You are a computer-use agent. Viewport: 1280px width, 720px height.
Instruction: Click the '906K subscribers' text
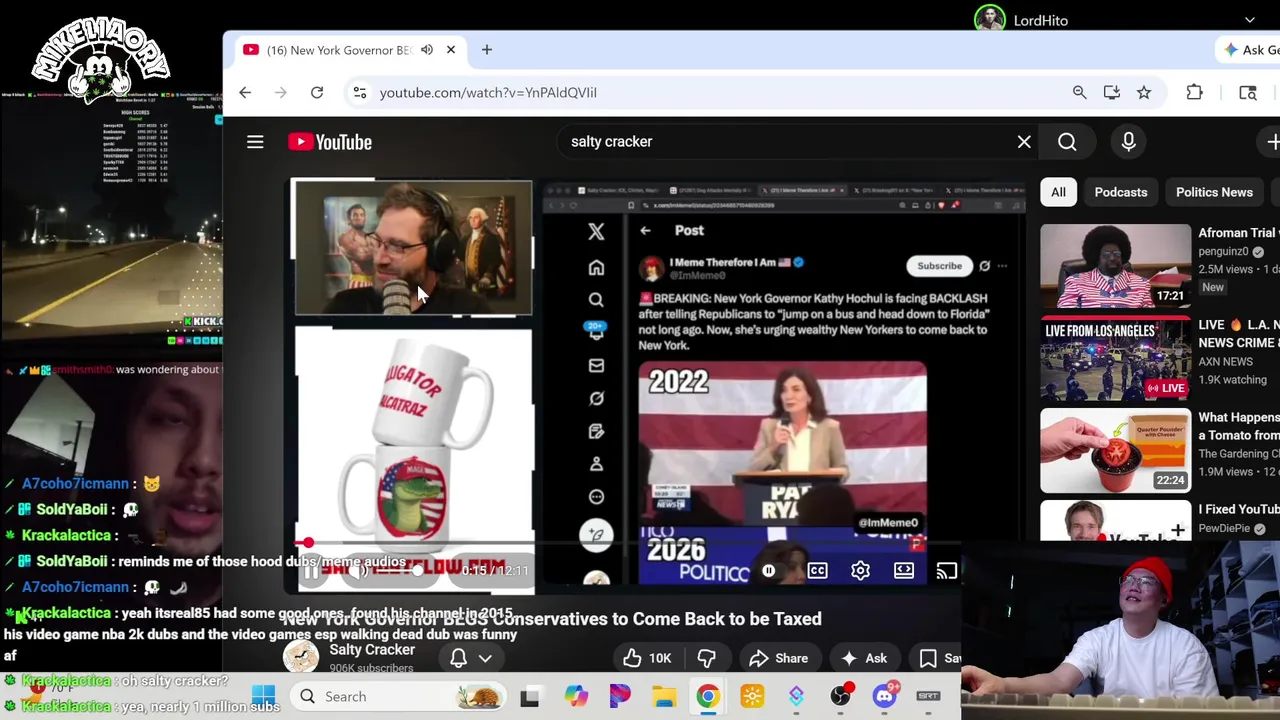(x=371, y=668)
